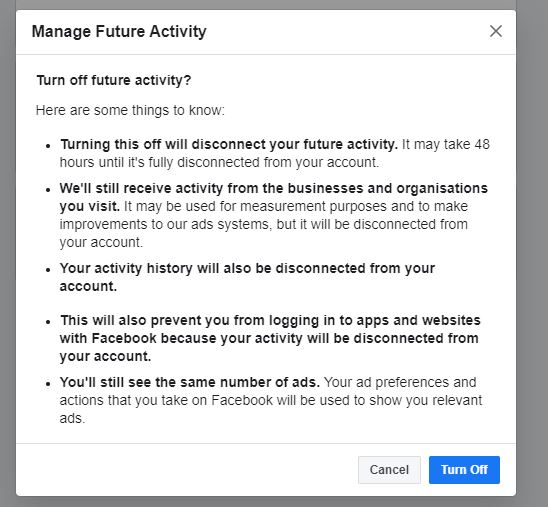Viewport: 548px width, 507px height.
Task: Click the dimmed background left of dialog
Action: coord(8,253)
